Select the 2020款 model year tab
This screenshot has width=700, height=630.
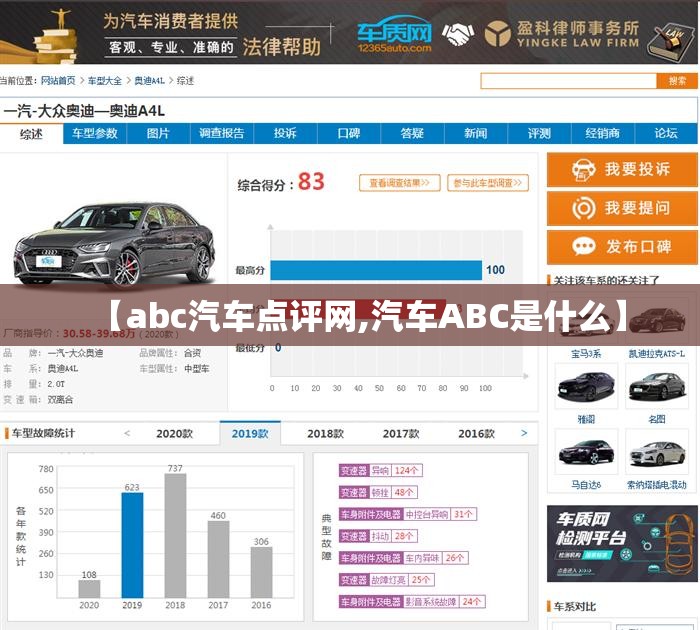coord(175,434)
